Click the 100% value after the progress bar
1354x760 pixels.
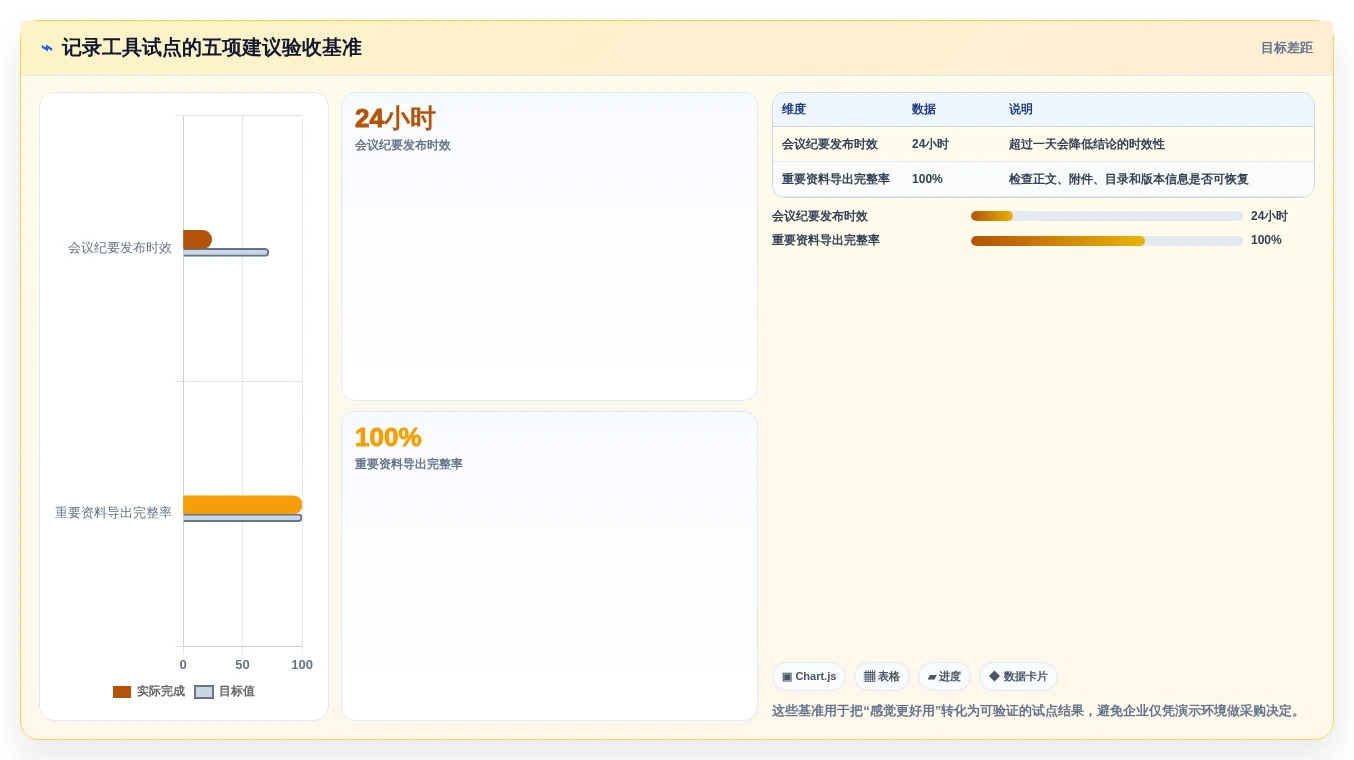click(1266, 241)
